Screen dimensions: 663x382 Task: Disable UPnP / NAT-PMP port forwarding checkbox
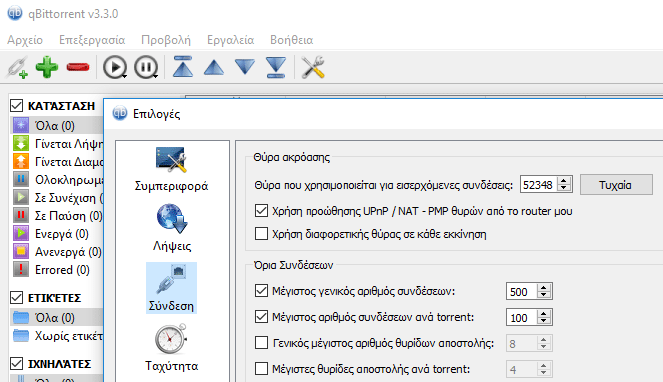click(261, 211)
